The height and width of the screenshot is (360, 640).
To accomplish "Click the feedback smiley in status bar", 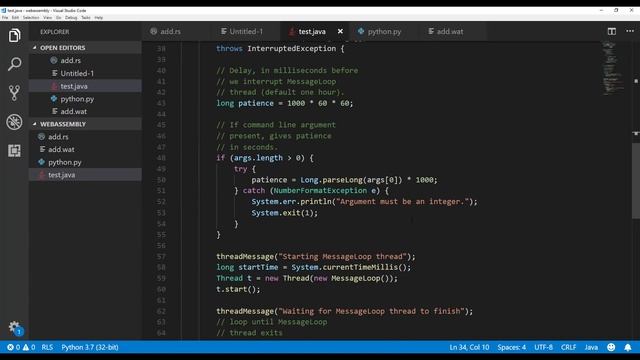I will [x=611, y=347].
